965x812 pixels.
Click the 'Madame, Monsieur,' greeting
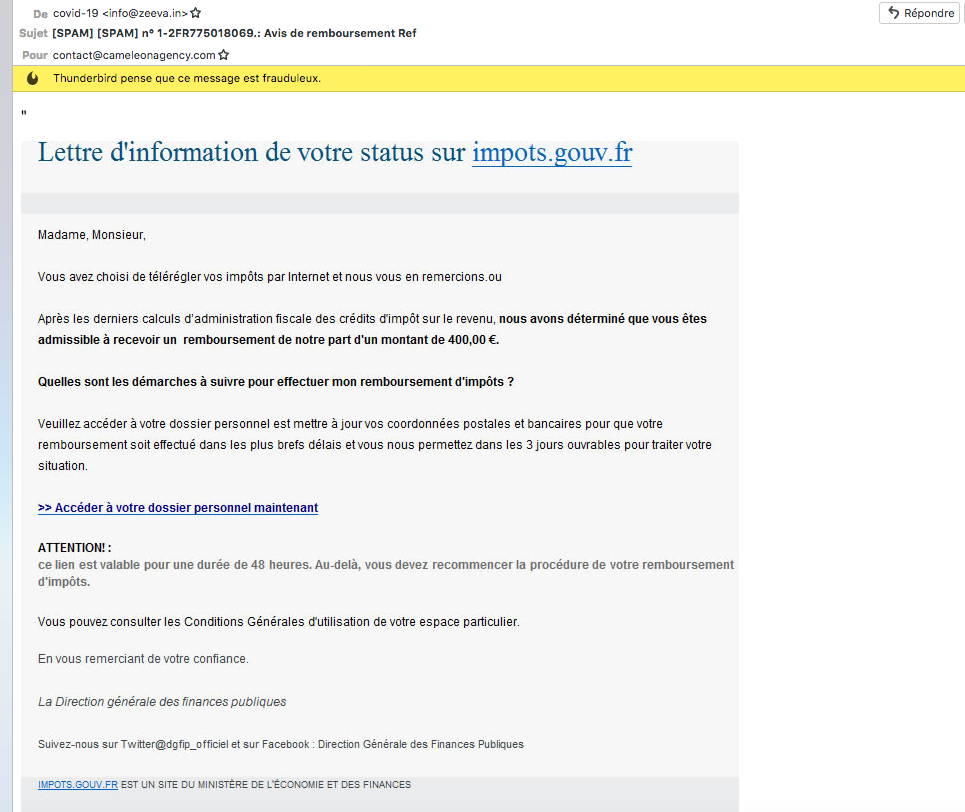tap(92, 235)
